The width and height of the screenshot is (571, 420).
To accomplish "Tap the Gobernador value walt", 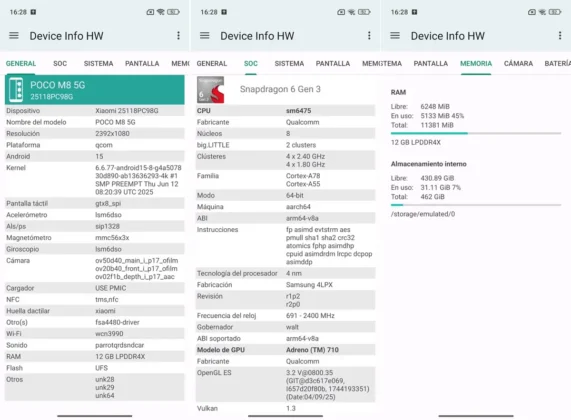I will [292, 327].
